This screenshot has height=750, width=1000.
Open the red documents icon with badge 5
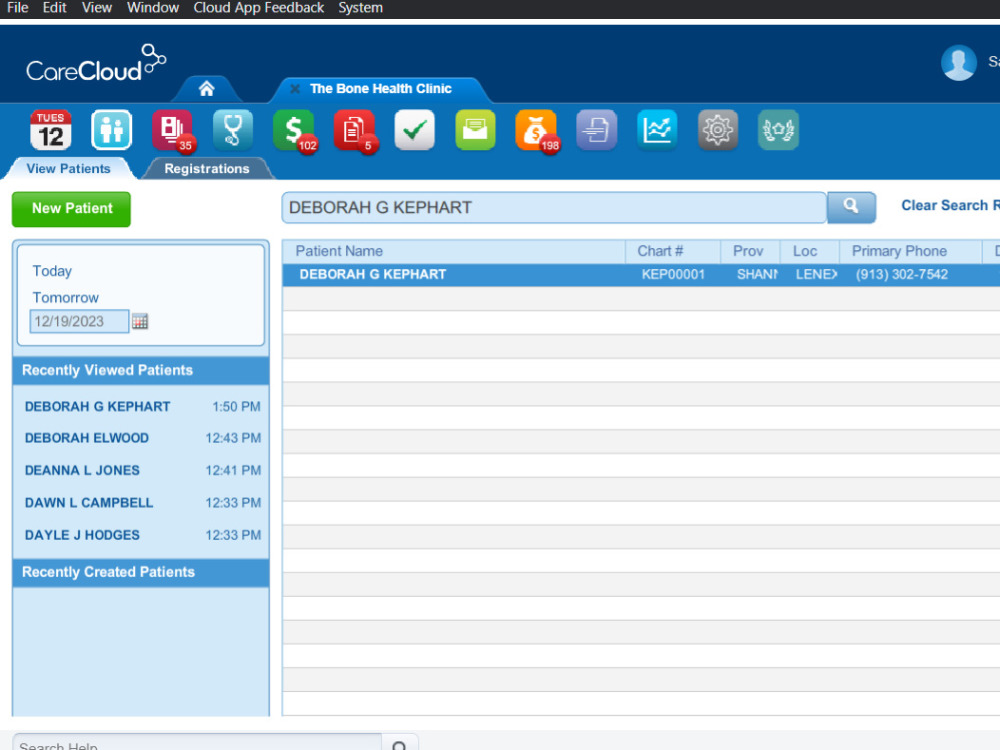[x=354, y=130]
